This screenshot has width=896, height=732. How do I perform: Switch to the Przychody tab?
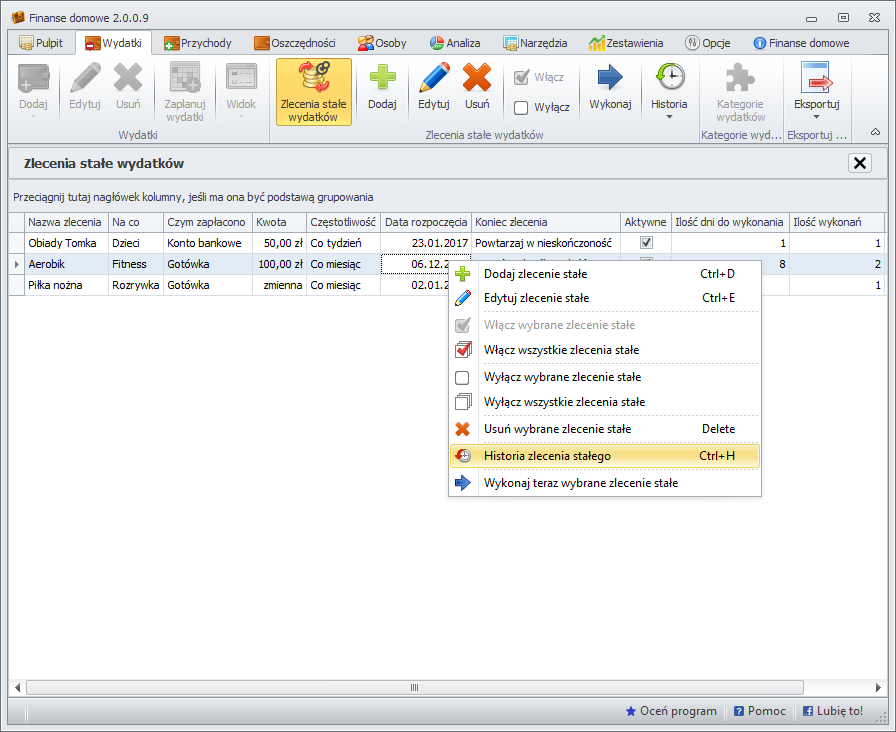pos(198,43)
